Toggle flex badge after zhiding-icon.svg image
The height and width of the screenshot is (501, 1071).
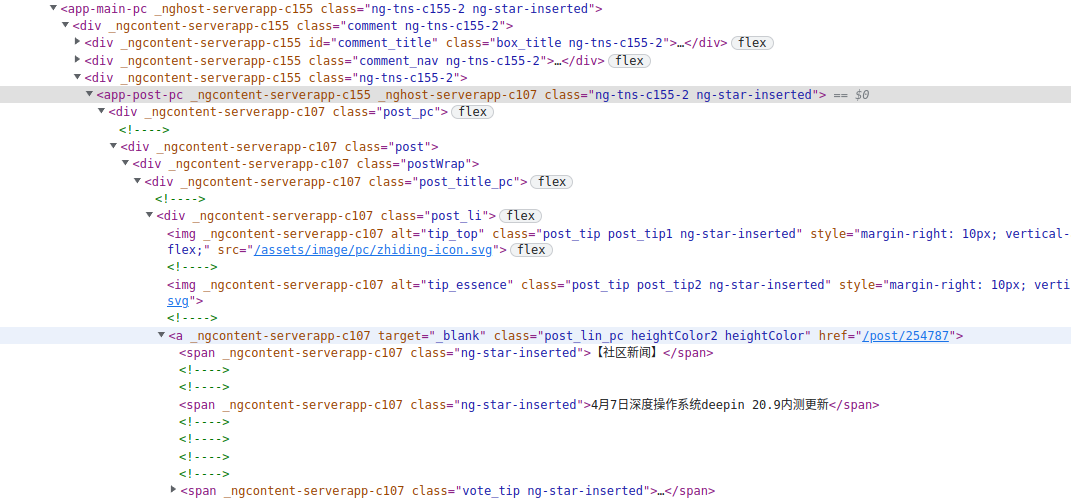[x=531, y=250]
